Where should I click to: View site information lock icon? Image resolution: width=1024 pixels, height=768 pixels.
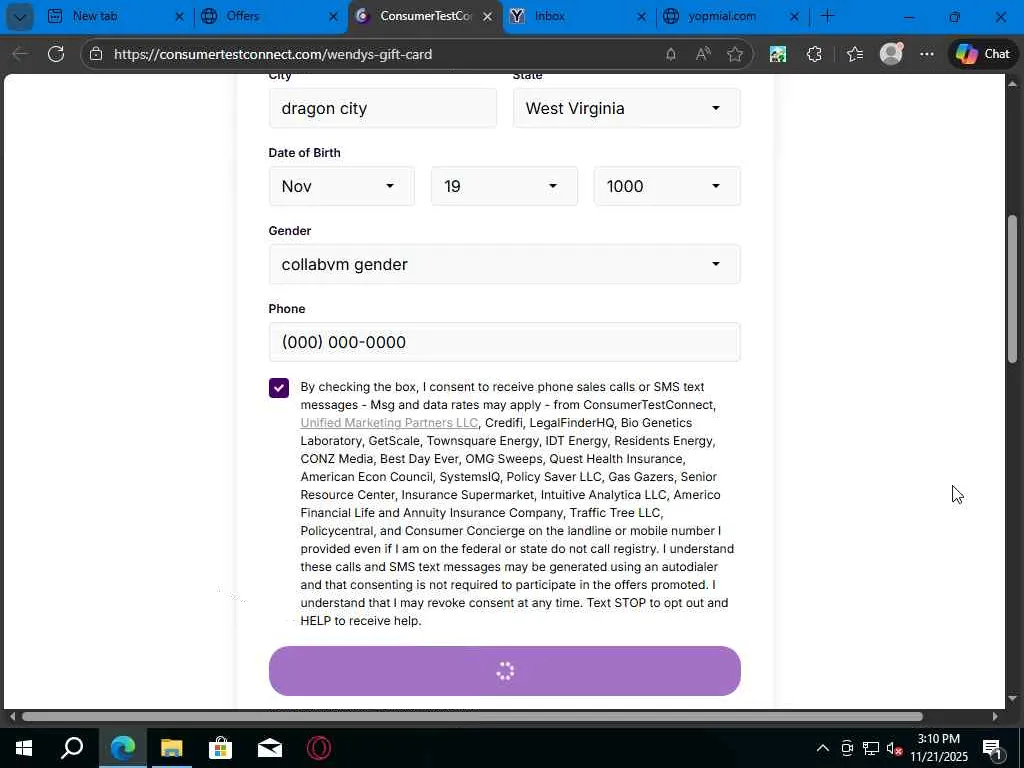96,54
